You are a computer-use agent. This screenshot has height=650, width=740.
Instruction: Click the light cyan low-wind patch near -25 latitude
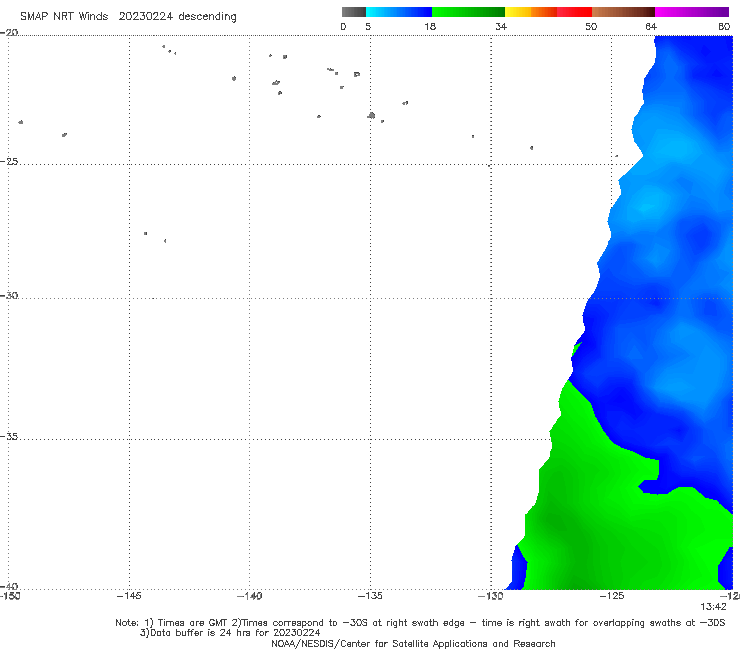point(677,144)
